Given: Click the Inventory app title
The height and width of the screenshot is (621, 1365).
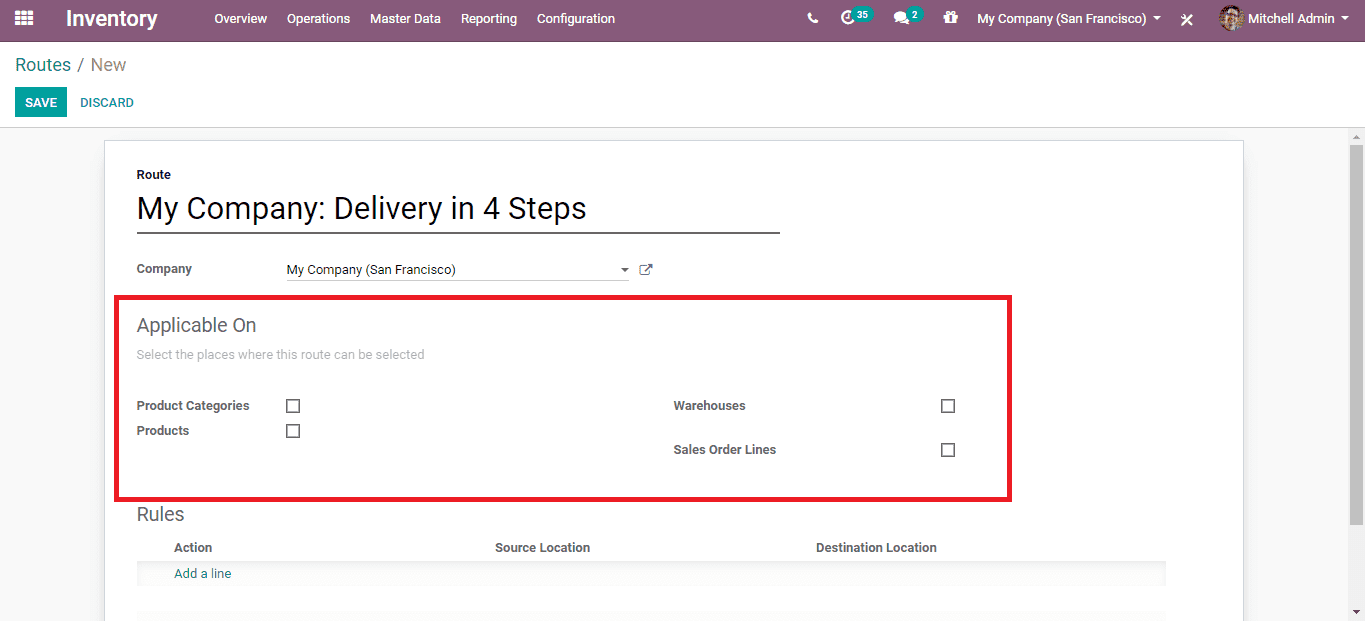Looking at the screenshot, I should [x=112, y=19].
